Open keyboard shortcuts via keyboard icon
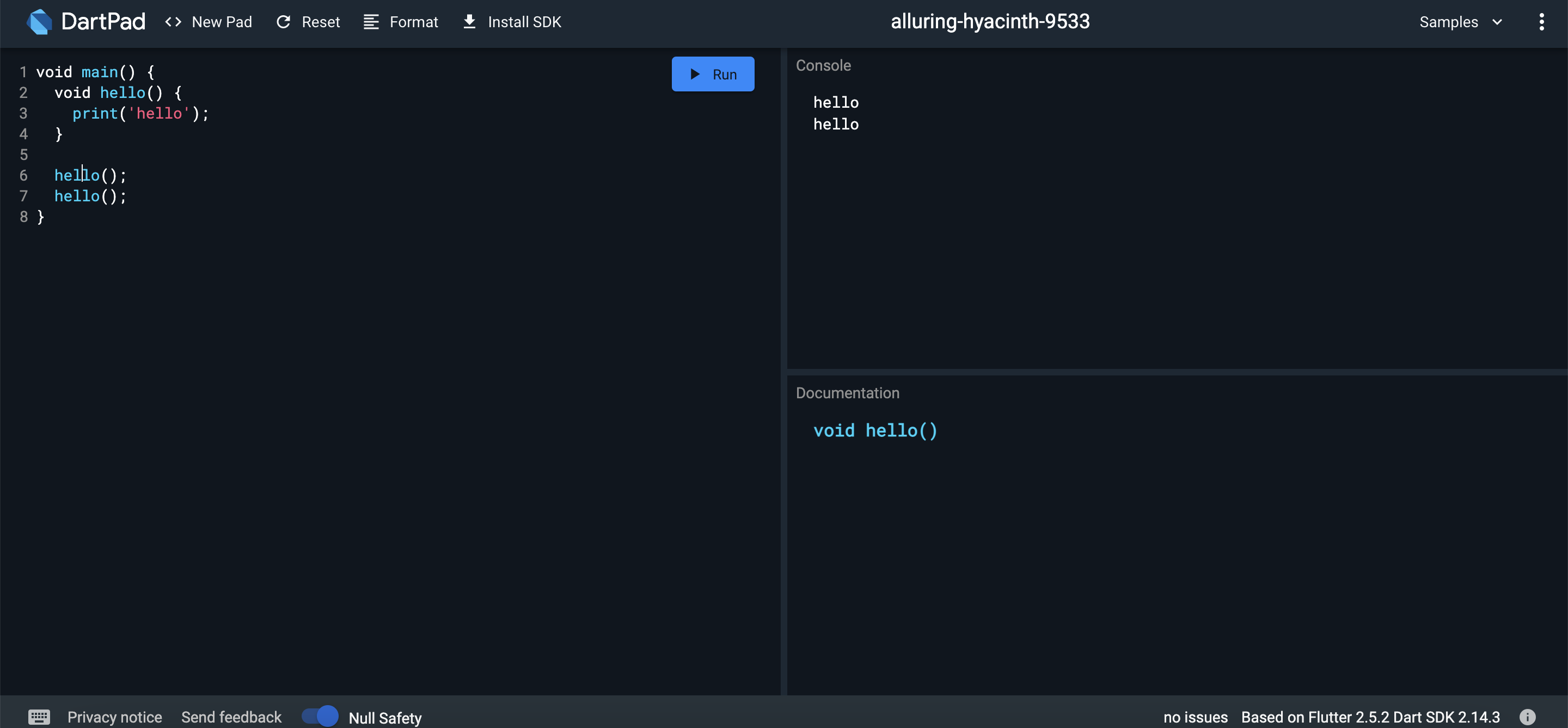The width and height of the screenshot is (1568, 728). [x=39, y=717]
